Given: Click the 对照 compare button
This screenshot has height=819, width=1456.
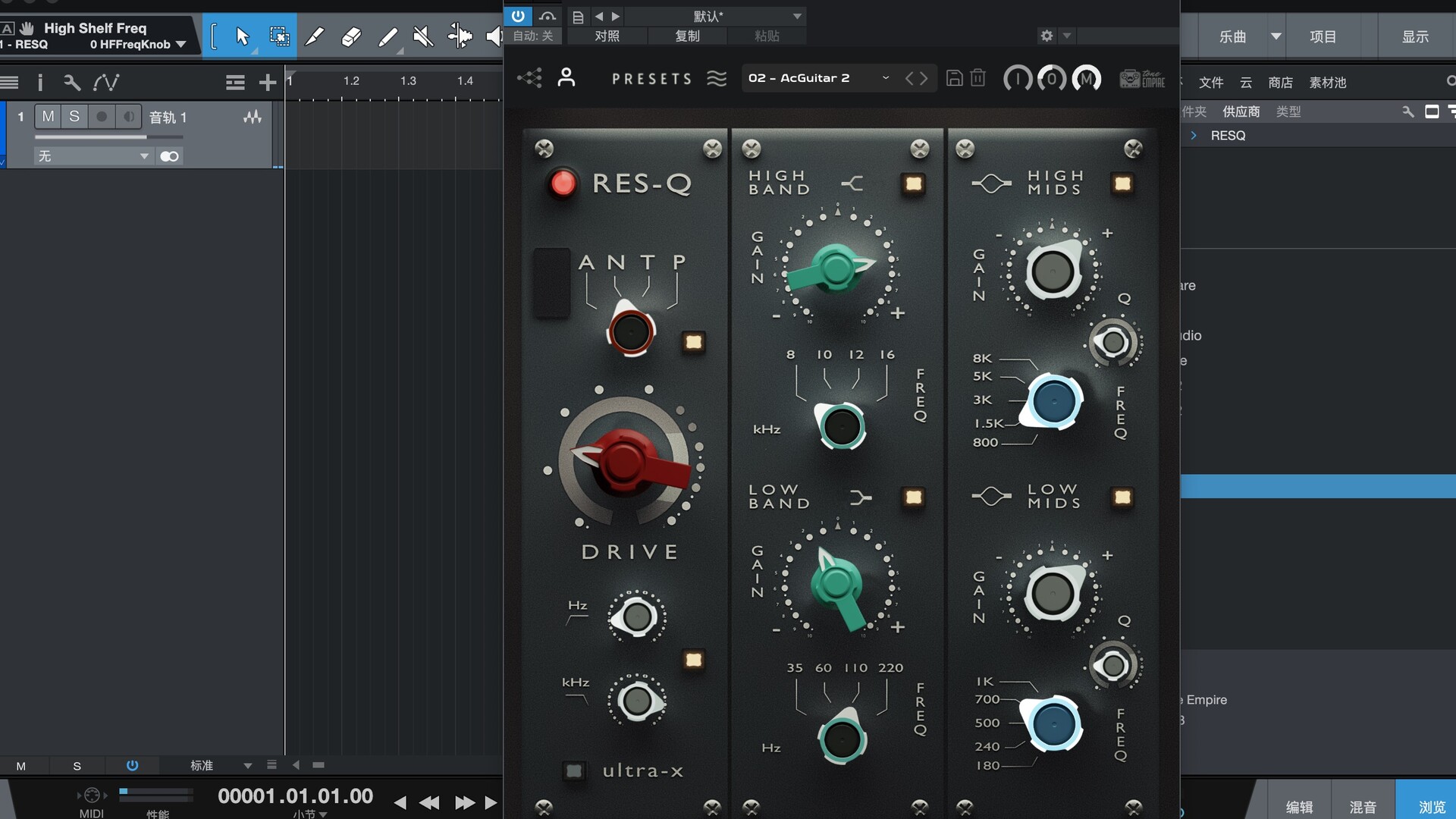Looking at the screenshot, I should click(607, 36).
